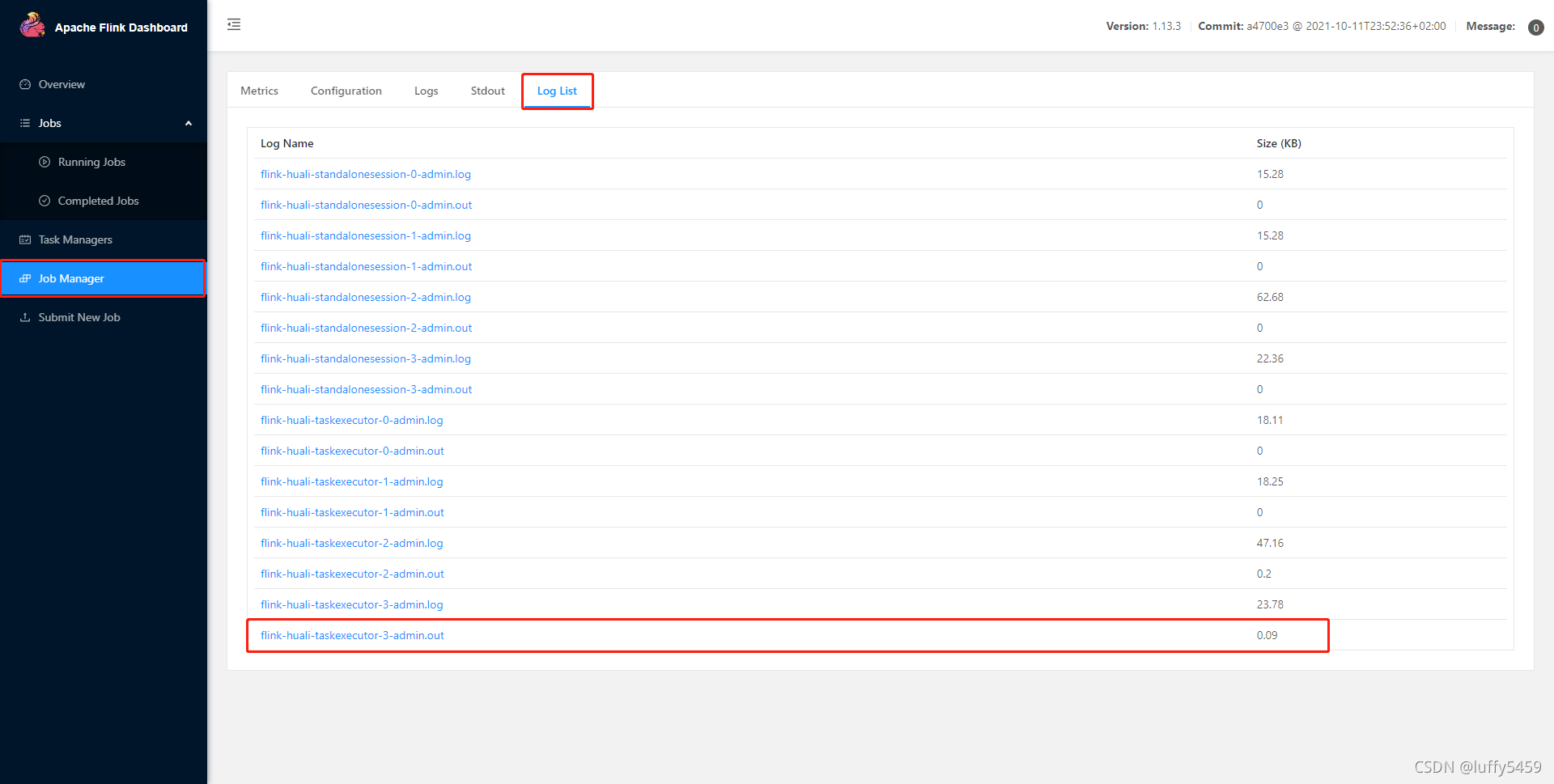This screenshot has width=1554, height=784.
Task: Open flink-huali-taskexecutor-3-admin.out
Action: [352, 635]
